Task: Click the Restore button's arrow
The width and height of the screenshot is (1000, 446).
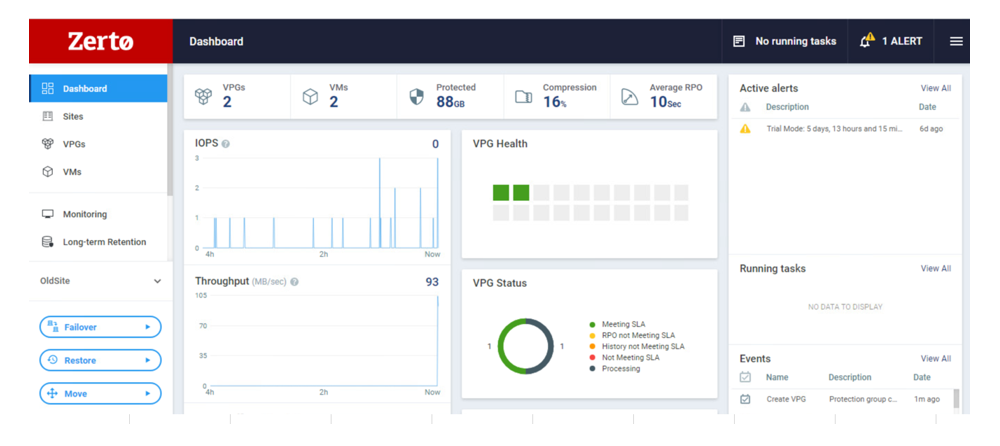Action: 147,360
